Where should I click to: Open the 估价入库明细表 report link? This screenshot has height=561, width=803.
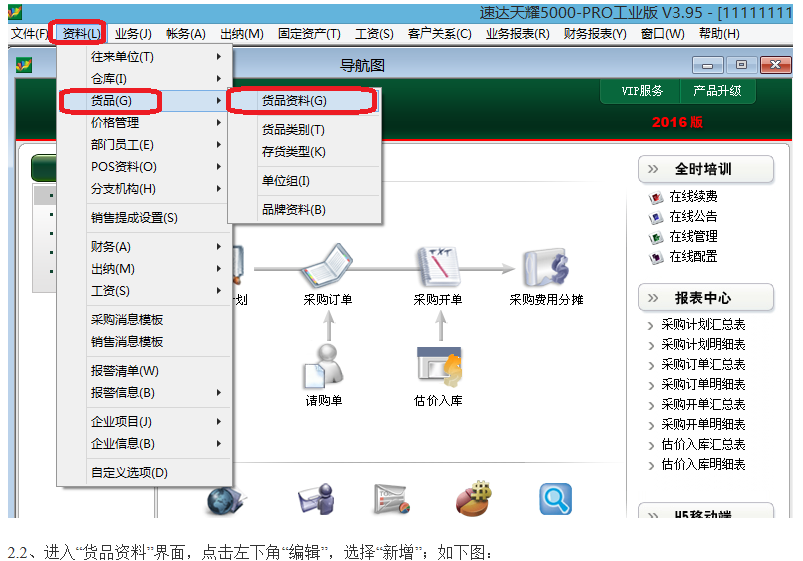pos(703,465)
